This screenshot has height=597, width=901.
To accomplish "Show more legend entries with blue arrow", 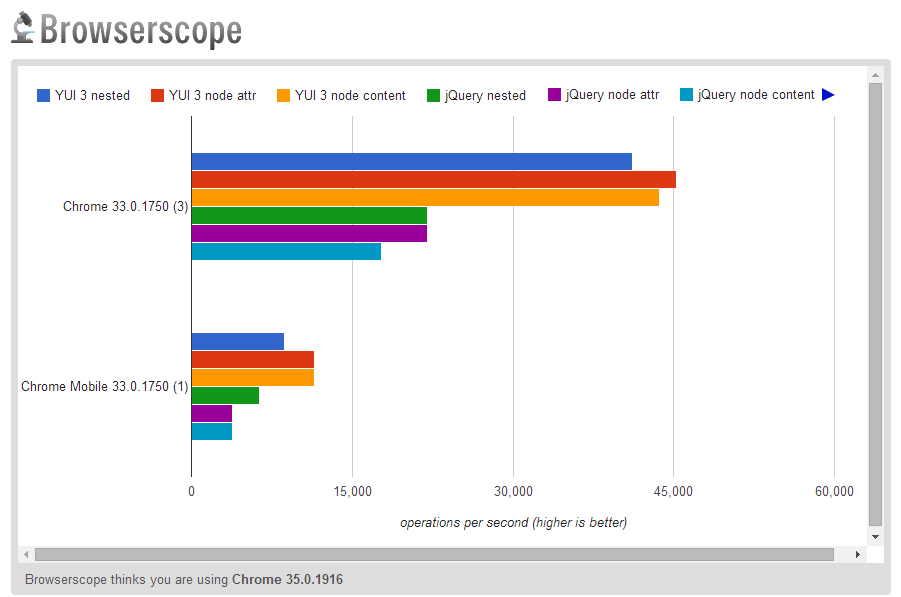I will click(x=828, y=95).
